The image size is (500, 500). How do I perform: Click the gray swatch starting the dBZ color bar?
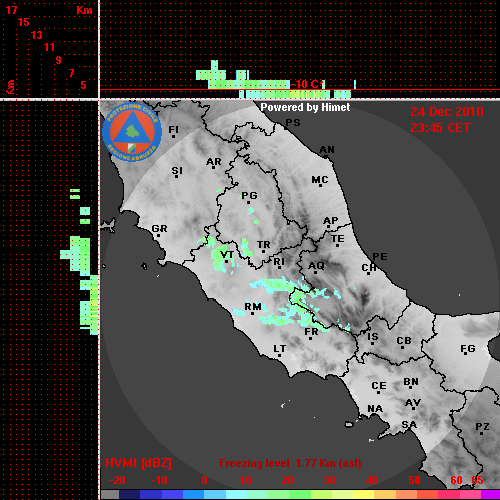click(110, 495)
